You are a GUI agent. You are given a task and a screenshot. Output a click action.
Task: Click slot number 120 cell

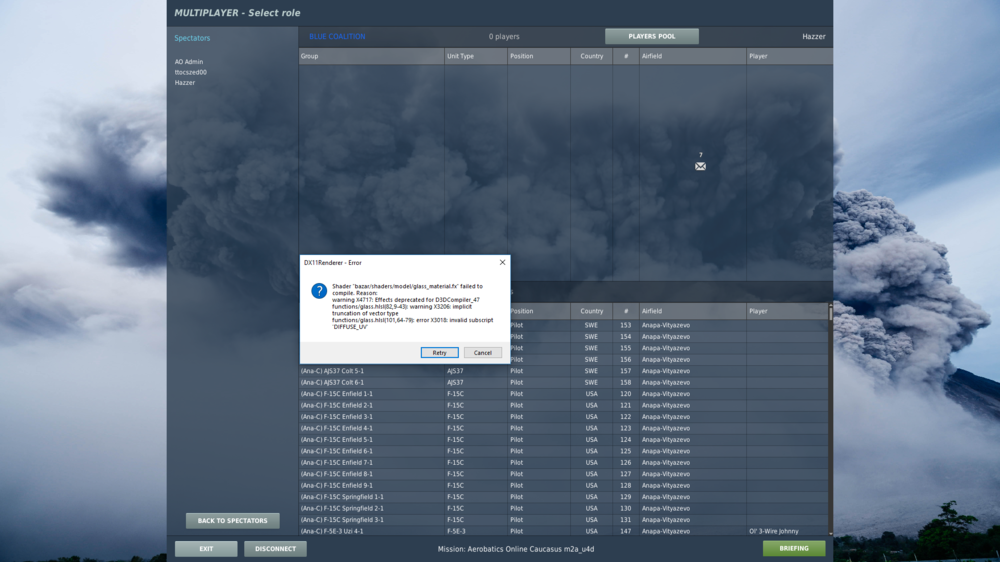(626, 394)
